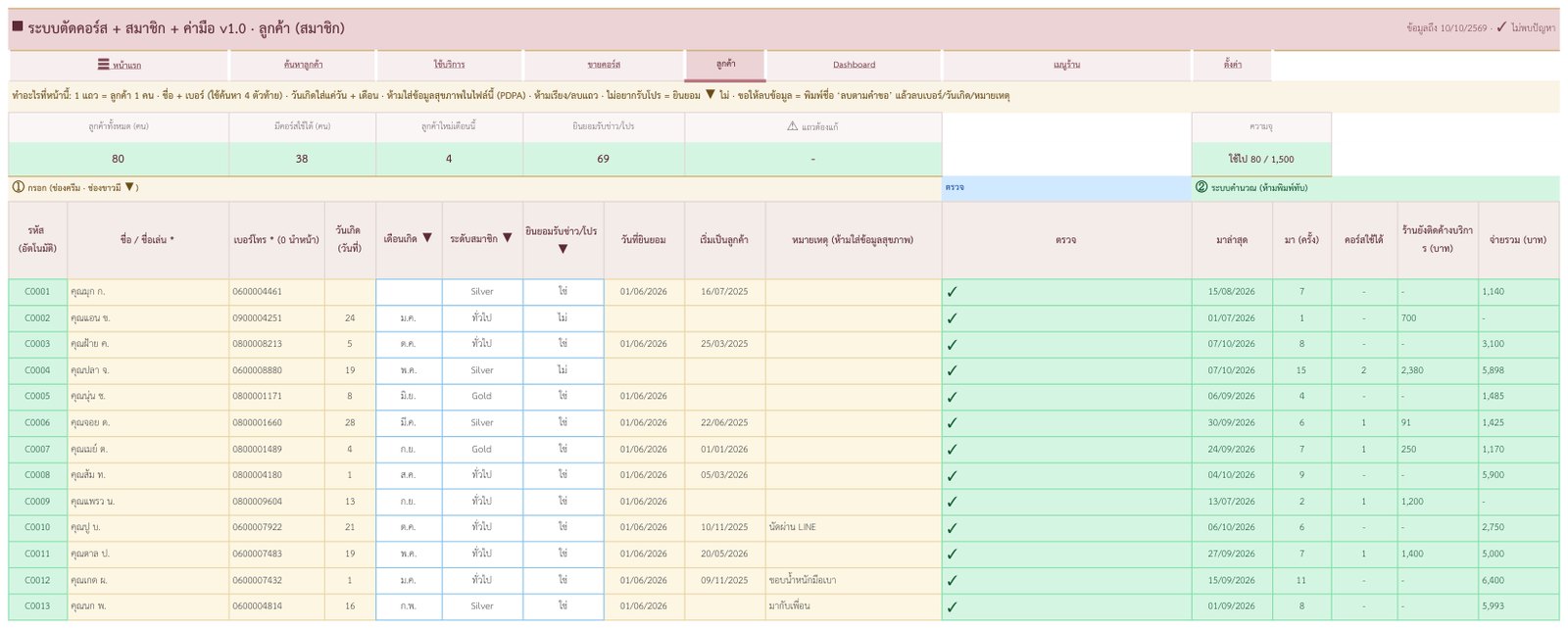Click the มาล่าสุด column header
The height and width of the screenshot is (629, 1568).
point(1232,239)
